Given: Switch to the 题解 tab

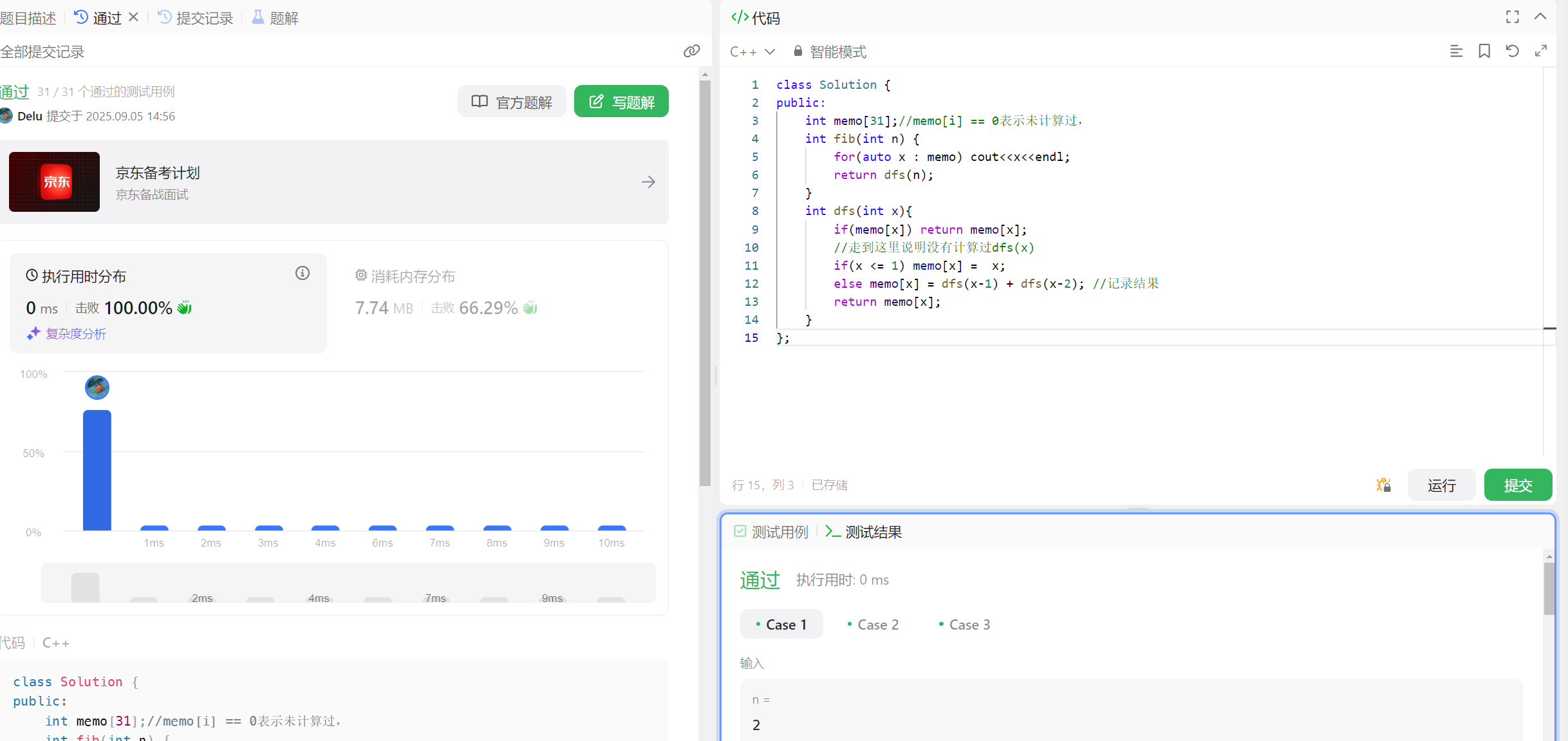Looking at the screenshot, I should coord(275,18).
